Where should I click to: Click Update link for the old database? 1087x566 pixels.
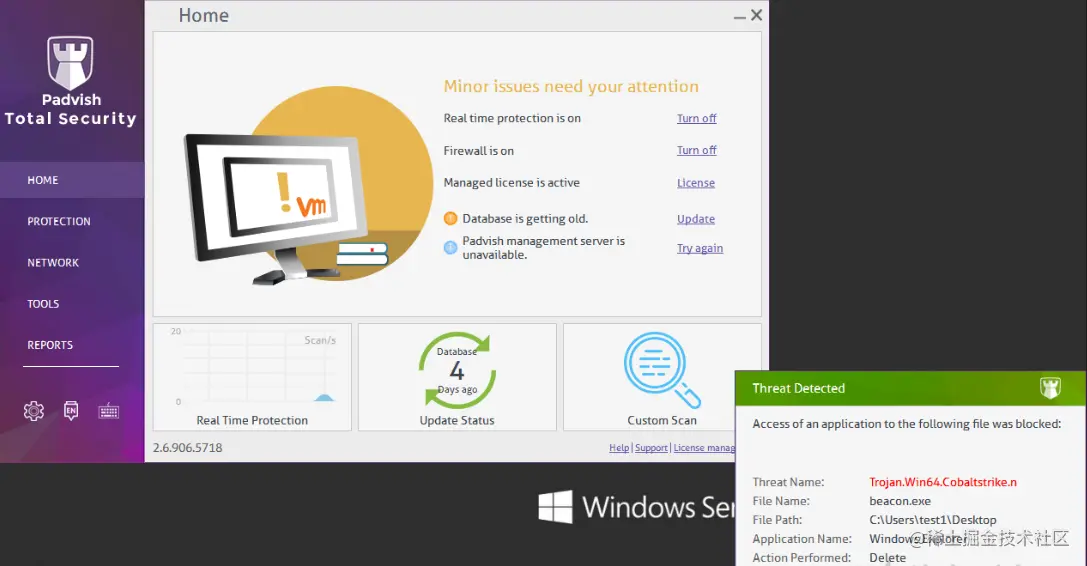(695, 219)
